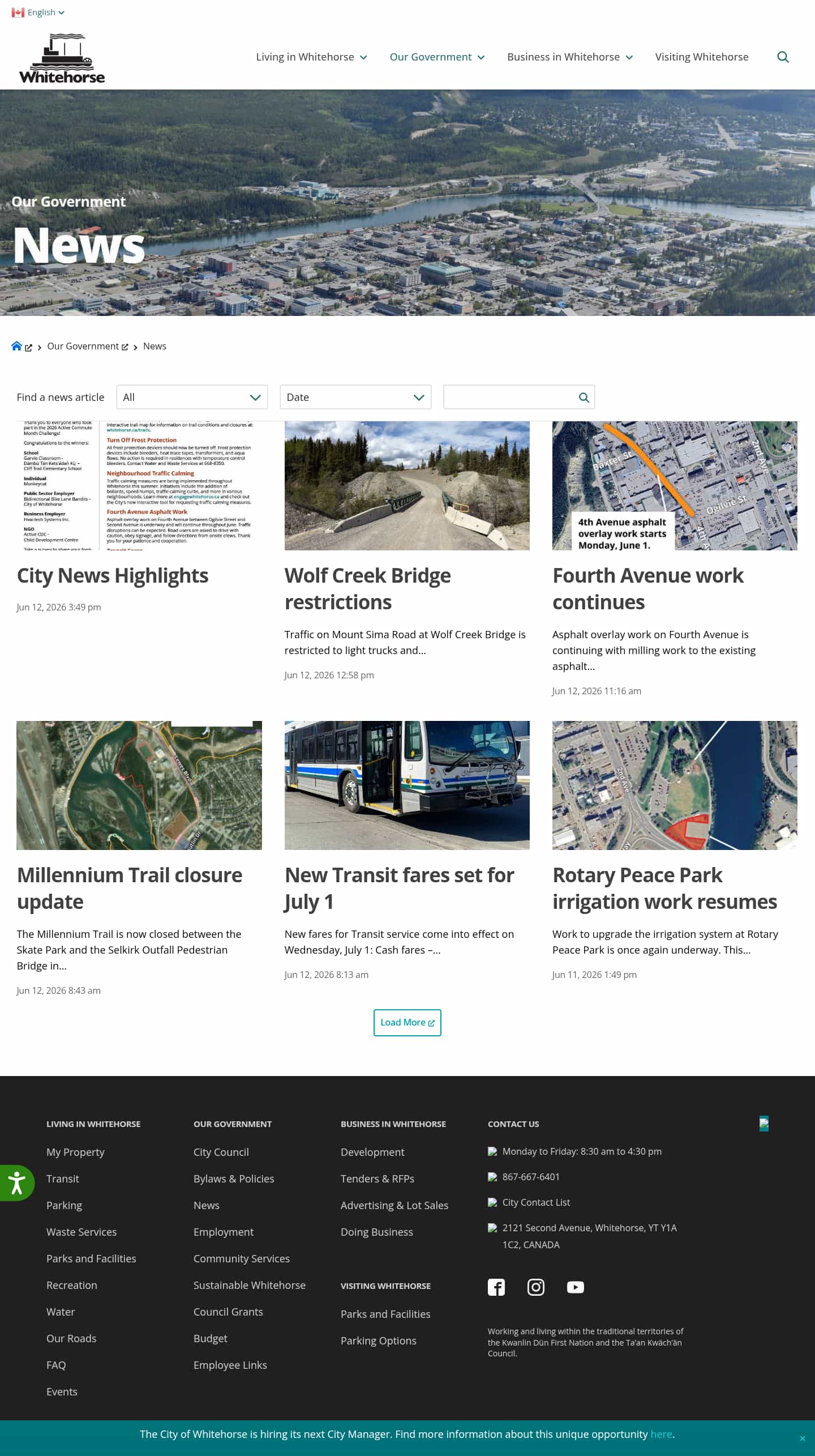815x1456 pixels.
Task: Open the Wolf Creek Bridge photo thumbnail
Action: [x=407, y=485]
